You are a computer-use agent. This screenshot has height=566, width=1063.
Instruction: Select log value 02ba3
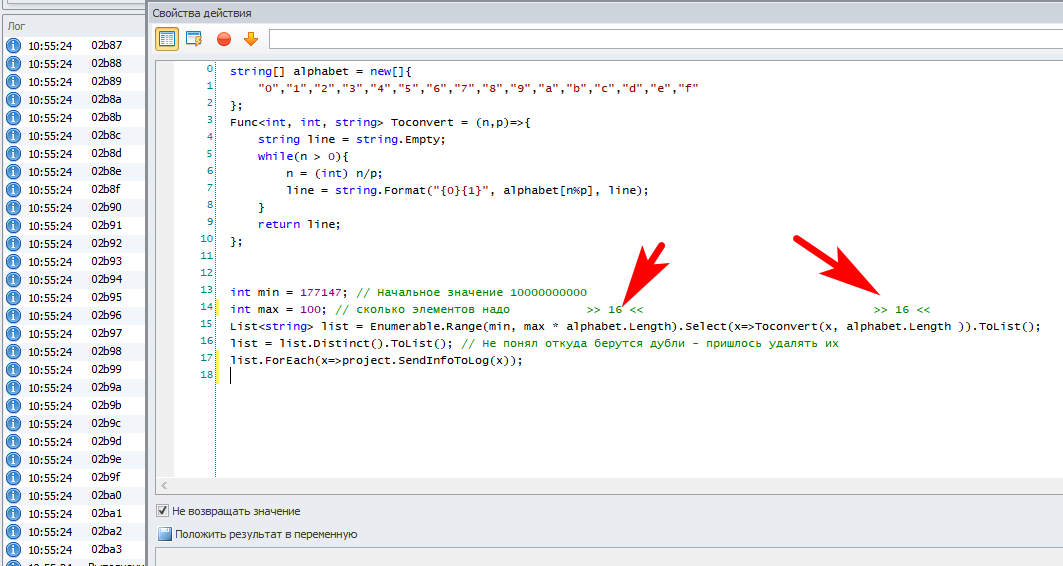click(x=106, y=549)
